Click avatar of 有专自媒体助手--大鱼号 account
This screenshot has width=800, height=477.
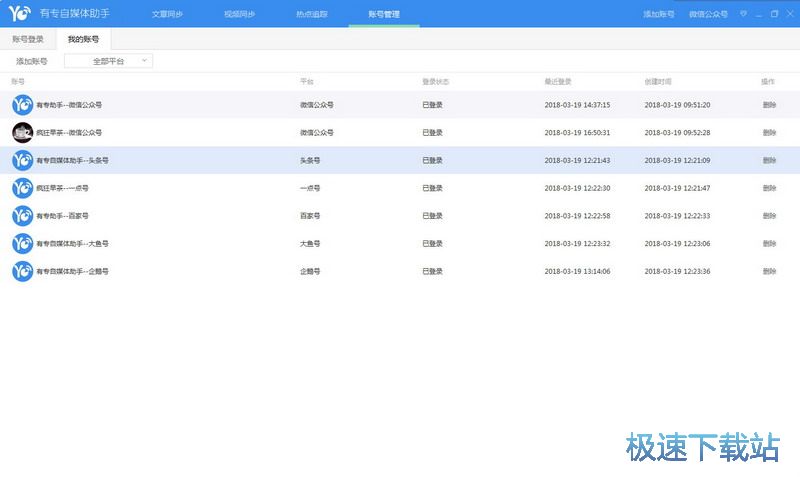click(x=22, y=243)
